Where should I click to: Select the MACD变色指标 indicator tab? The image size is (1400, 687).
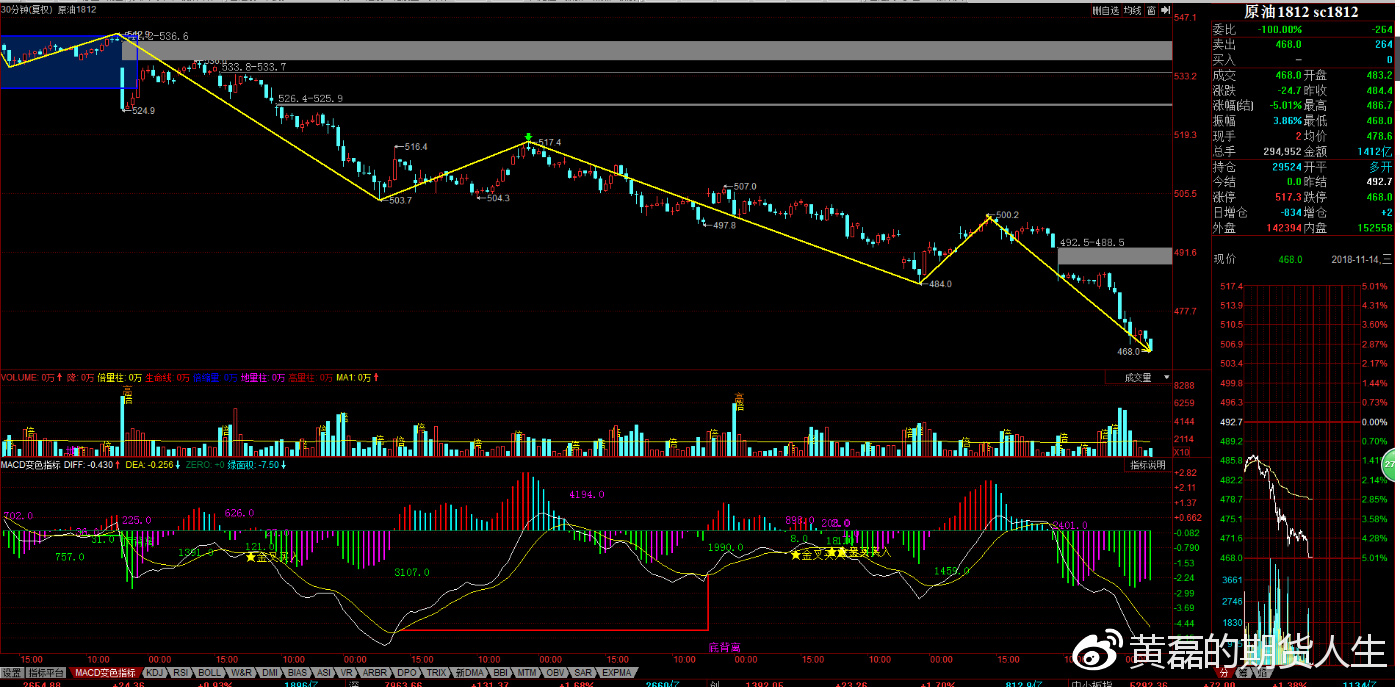105,673
